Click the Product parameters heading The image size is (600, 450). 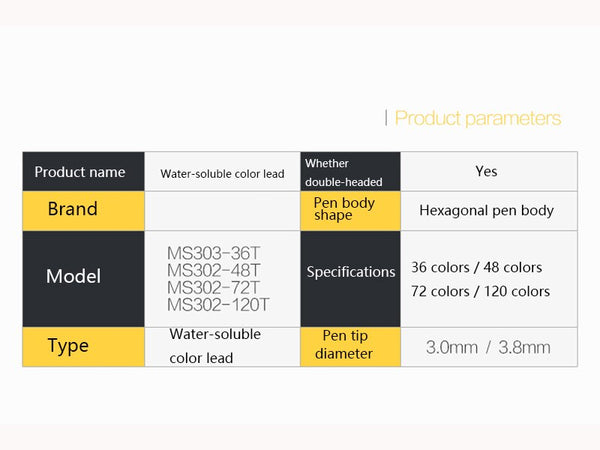pyautogui.click(x=477, y=118)
